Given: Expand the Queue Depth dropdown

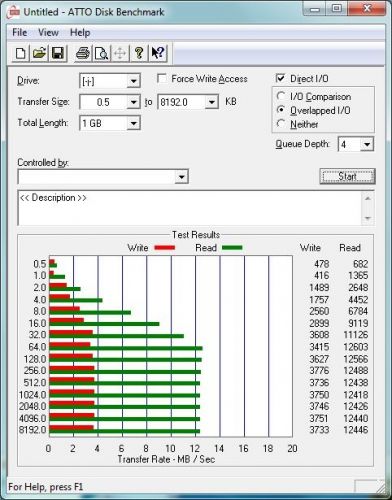Looking at the screenshot, I should point(367,144).
